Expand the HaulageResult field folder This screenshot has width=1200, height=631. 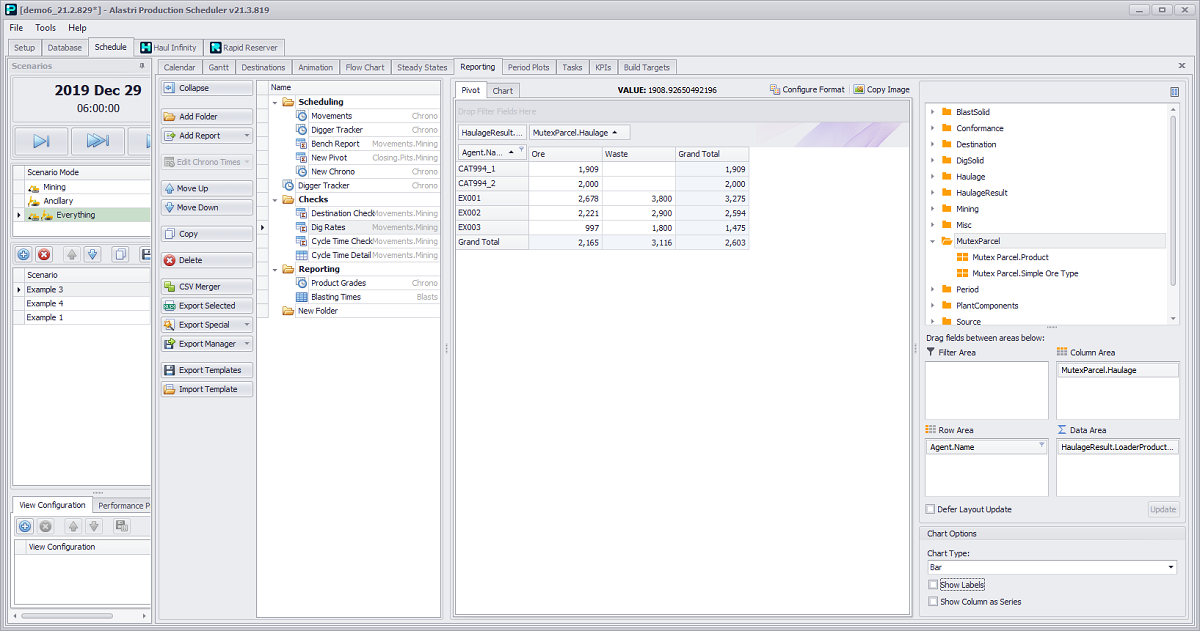click(933, 193)
